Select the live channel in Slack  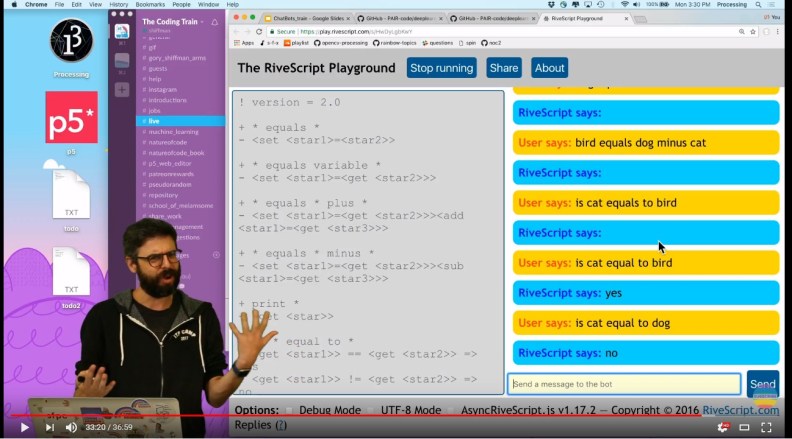tap(180, 121)
